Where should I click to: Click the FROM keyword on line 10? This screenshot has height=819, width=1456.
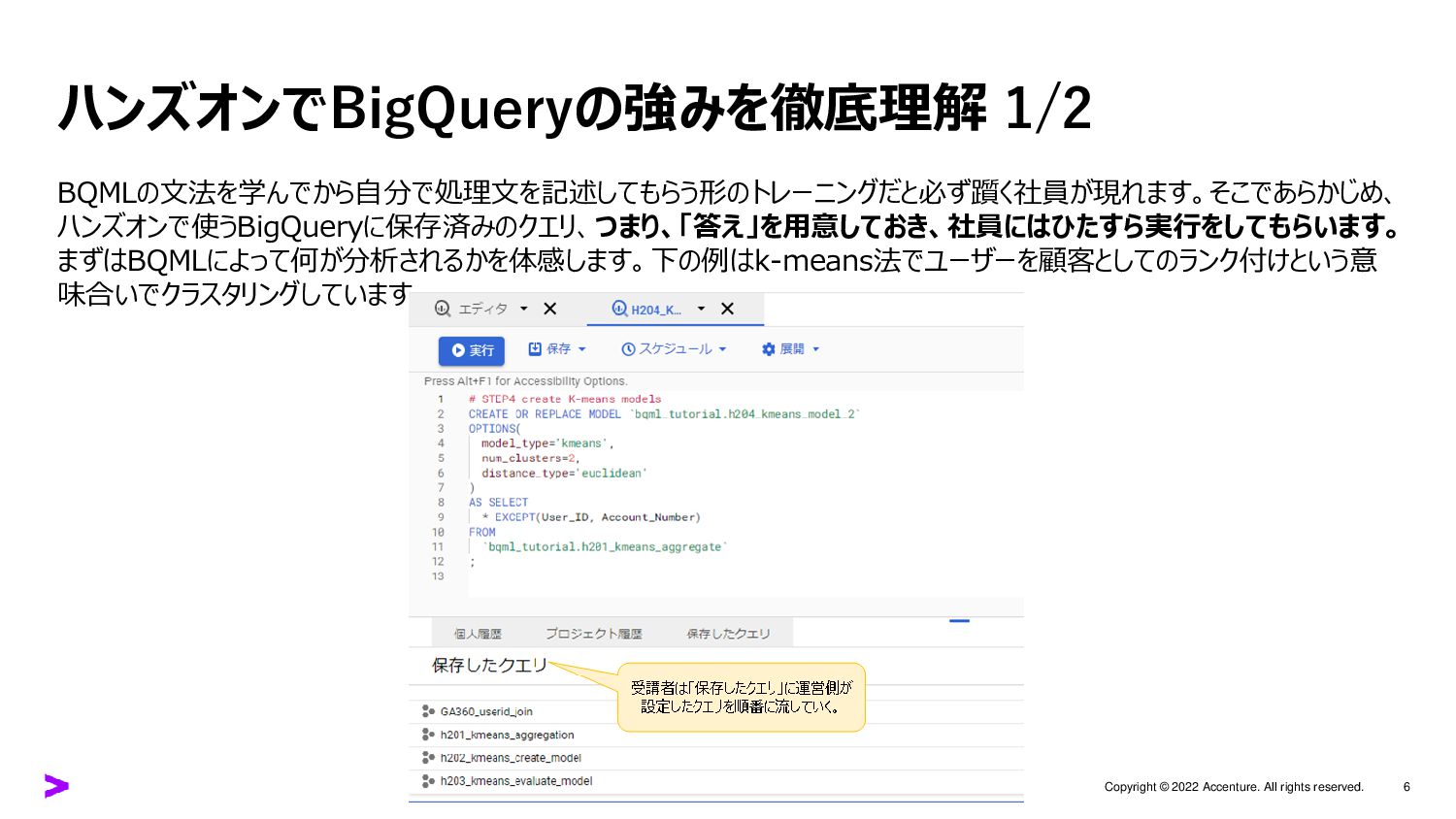click(481, 532)
